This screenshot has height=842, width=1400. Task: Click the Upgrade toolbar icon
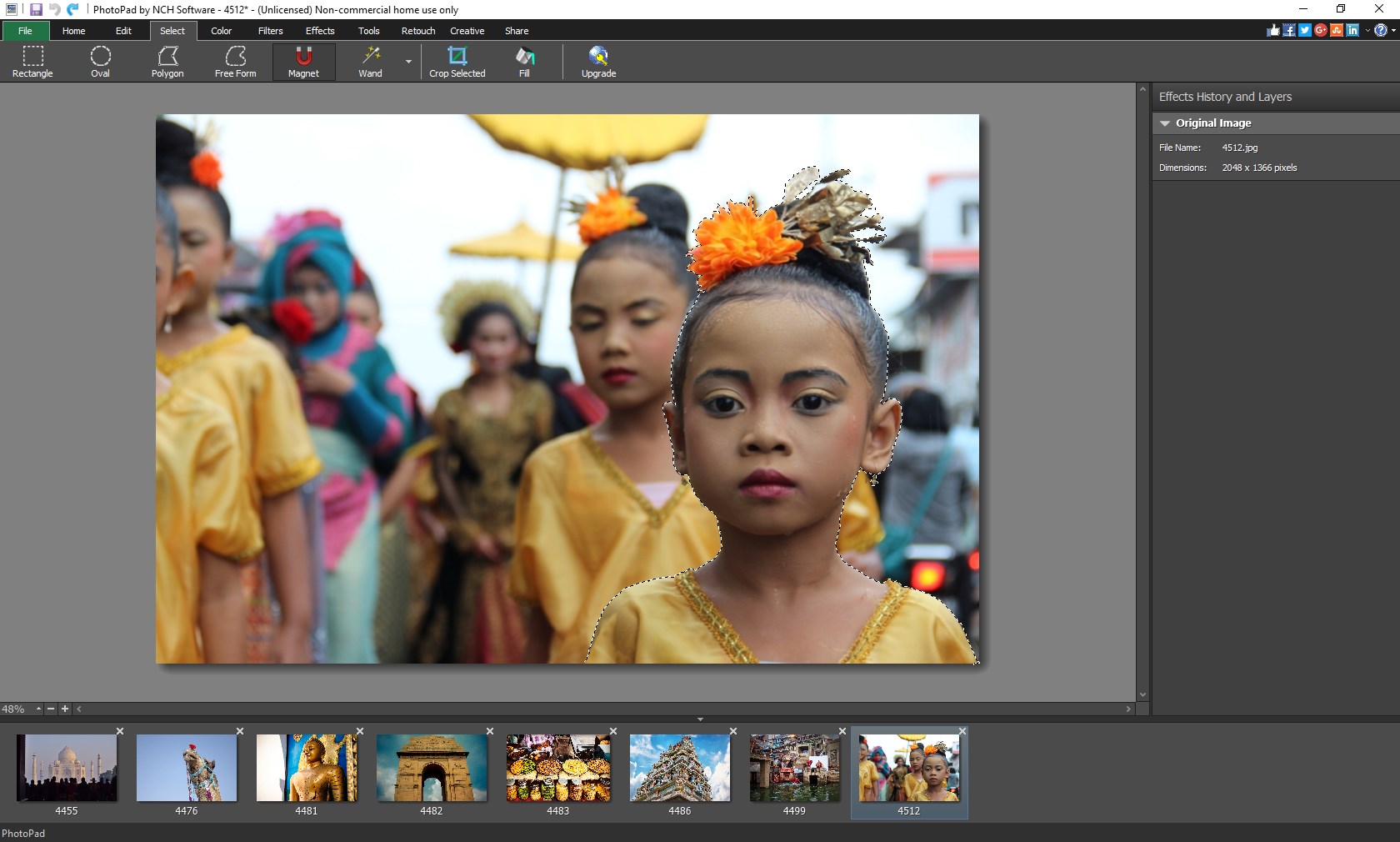597,61
